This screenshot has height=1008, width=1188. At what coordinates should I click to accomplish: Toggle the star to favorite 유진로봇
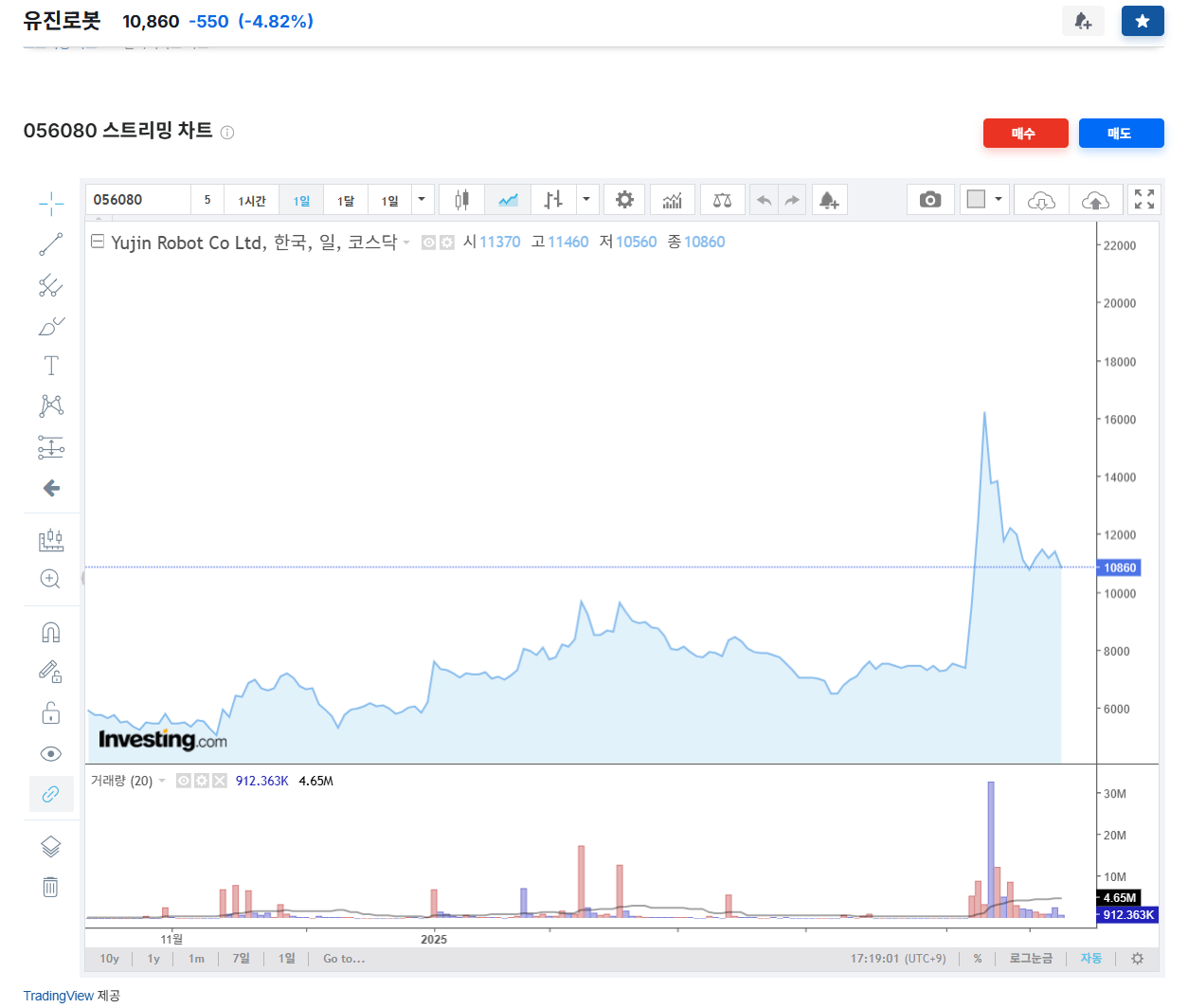click(x=1143, y=21)
